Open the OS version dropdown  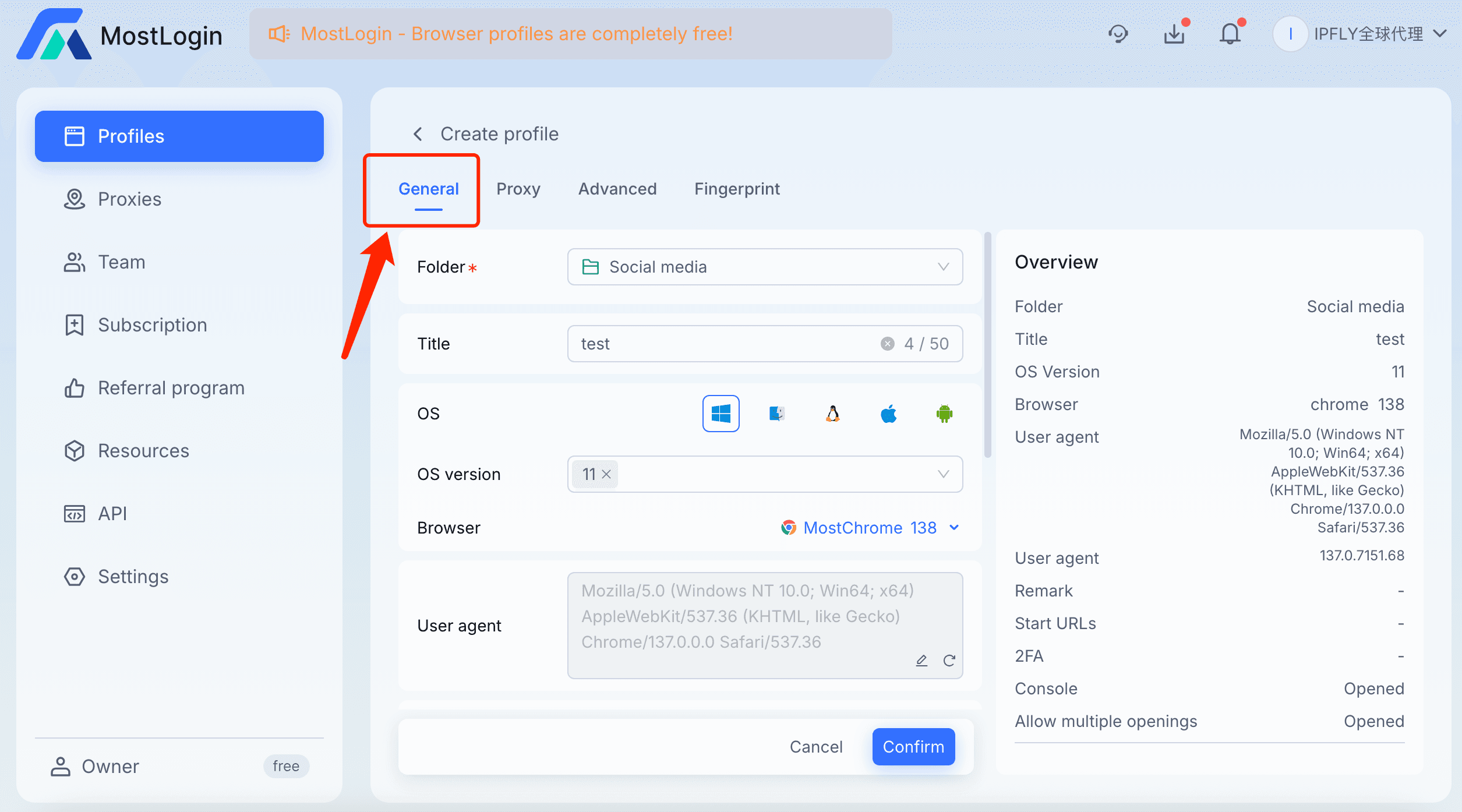pyautogui.click(x=943, y=474)
